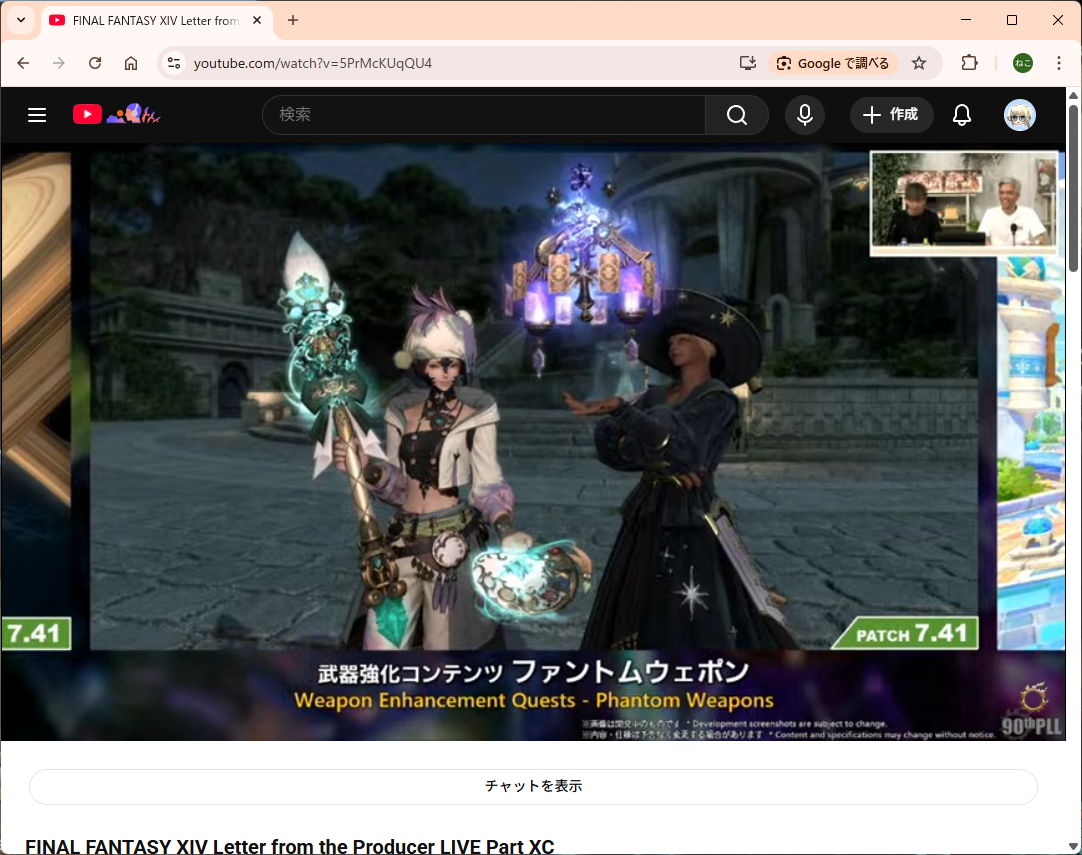Focus the YouTube 検索 search field
Viewport: 1082px width, 855px height.
click(483, 115)
